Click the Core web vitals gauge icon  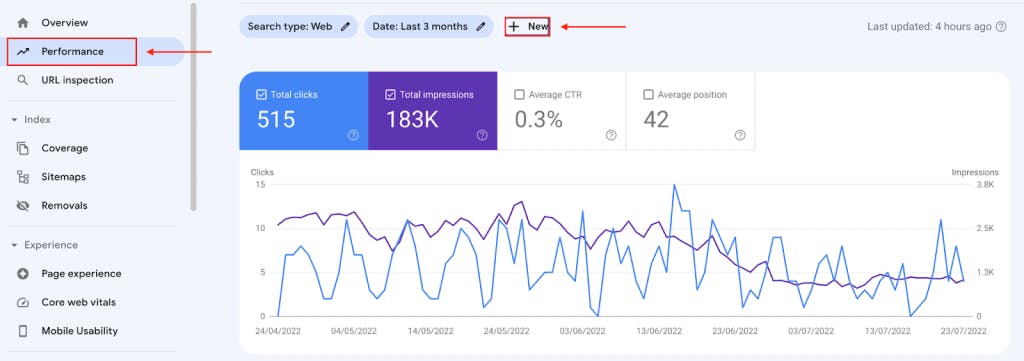(x=23, y=302)
